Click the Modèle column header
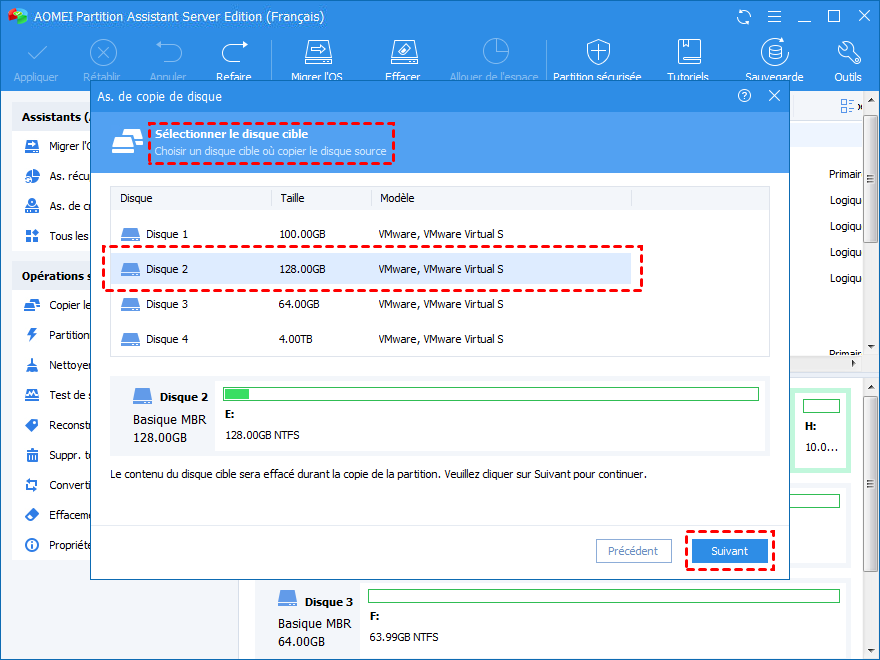This screenshot has width=880, height=660. click(x=501, y=198)
